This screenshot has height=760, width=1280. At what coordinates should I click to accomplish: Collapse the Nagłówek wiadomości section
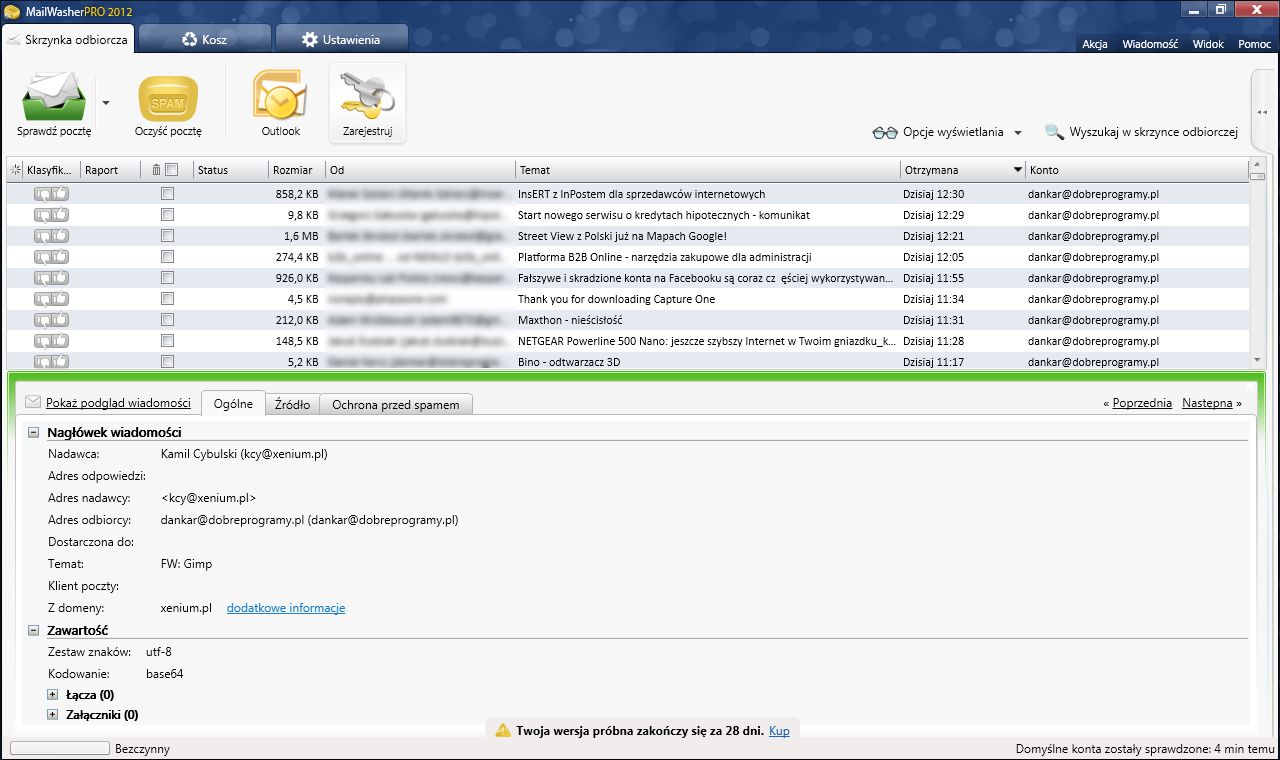pyautogui.click(x=34, y=432)
